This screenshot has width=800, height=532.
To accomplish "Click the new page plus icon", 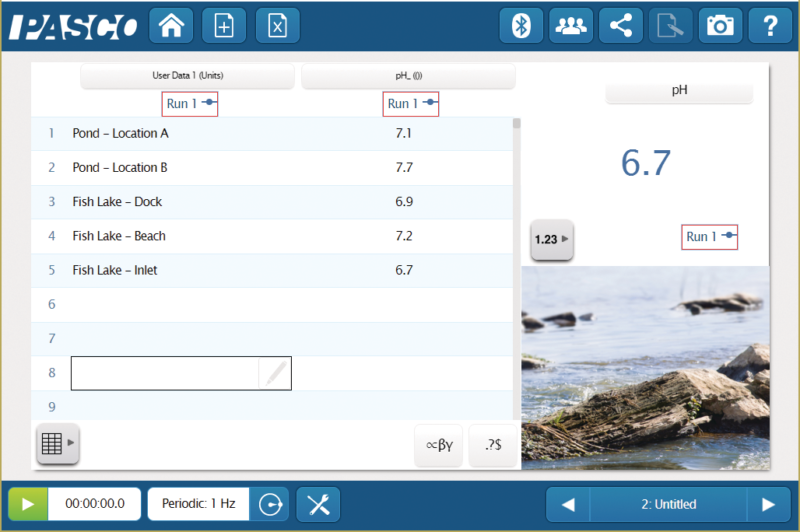I will coord(224,26).
